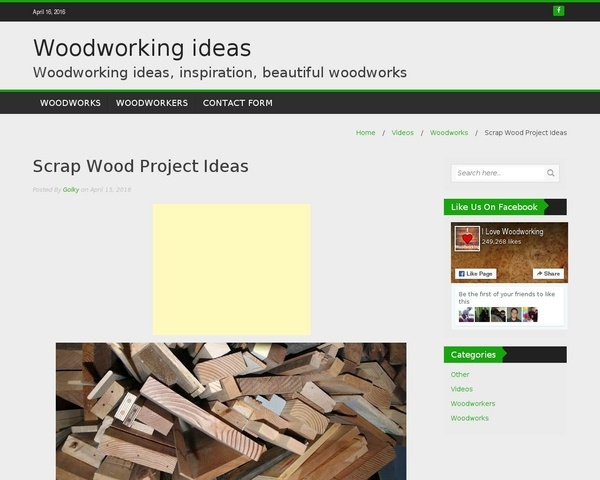
Task: Click the Woodworks breadcrumb link
Action: click(x=449, y=133)
